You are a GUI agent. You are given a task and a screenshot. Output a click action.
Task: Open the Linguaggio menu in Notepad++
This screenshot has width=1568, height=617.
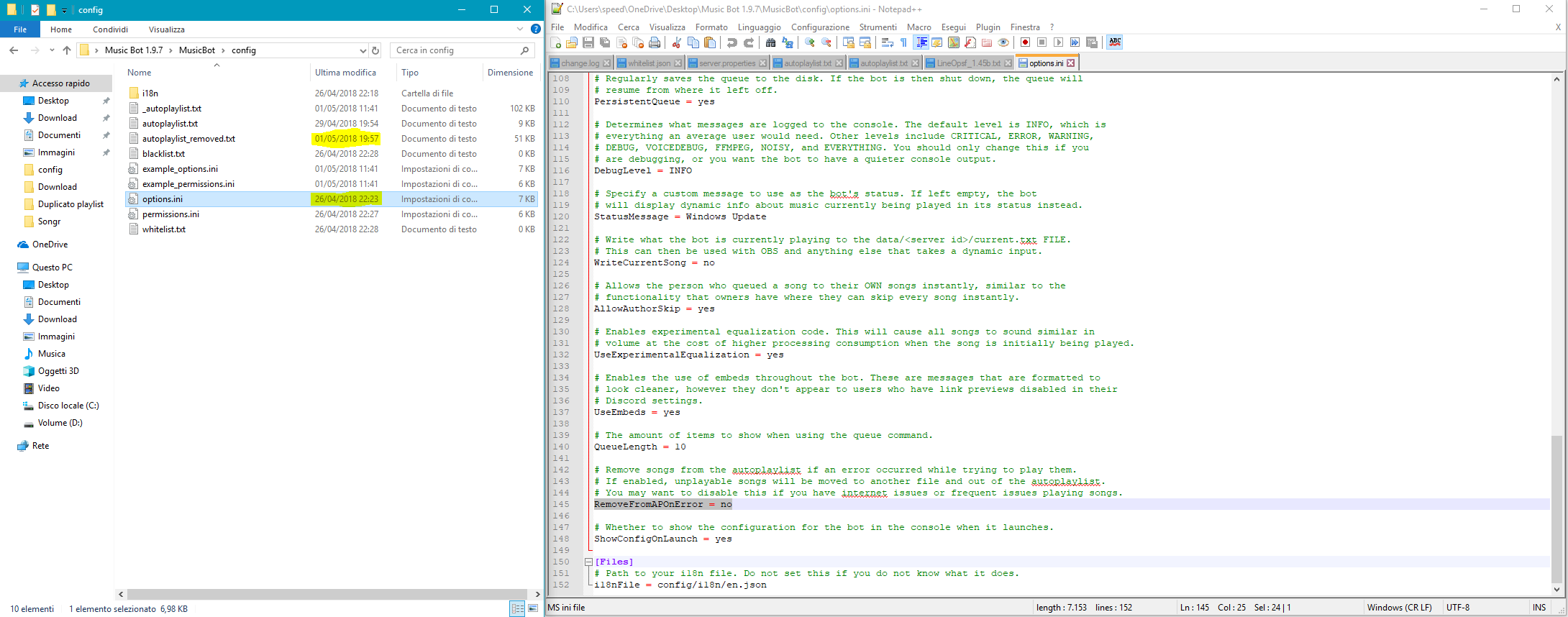pos(759,27)
